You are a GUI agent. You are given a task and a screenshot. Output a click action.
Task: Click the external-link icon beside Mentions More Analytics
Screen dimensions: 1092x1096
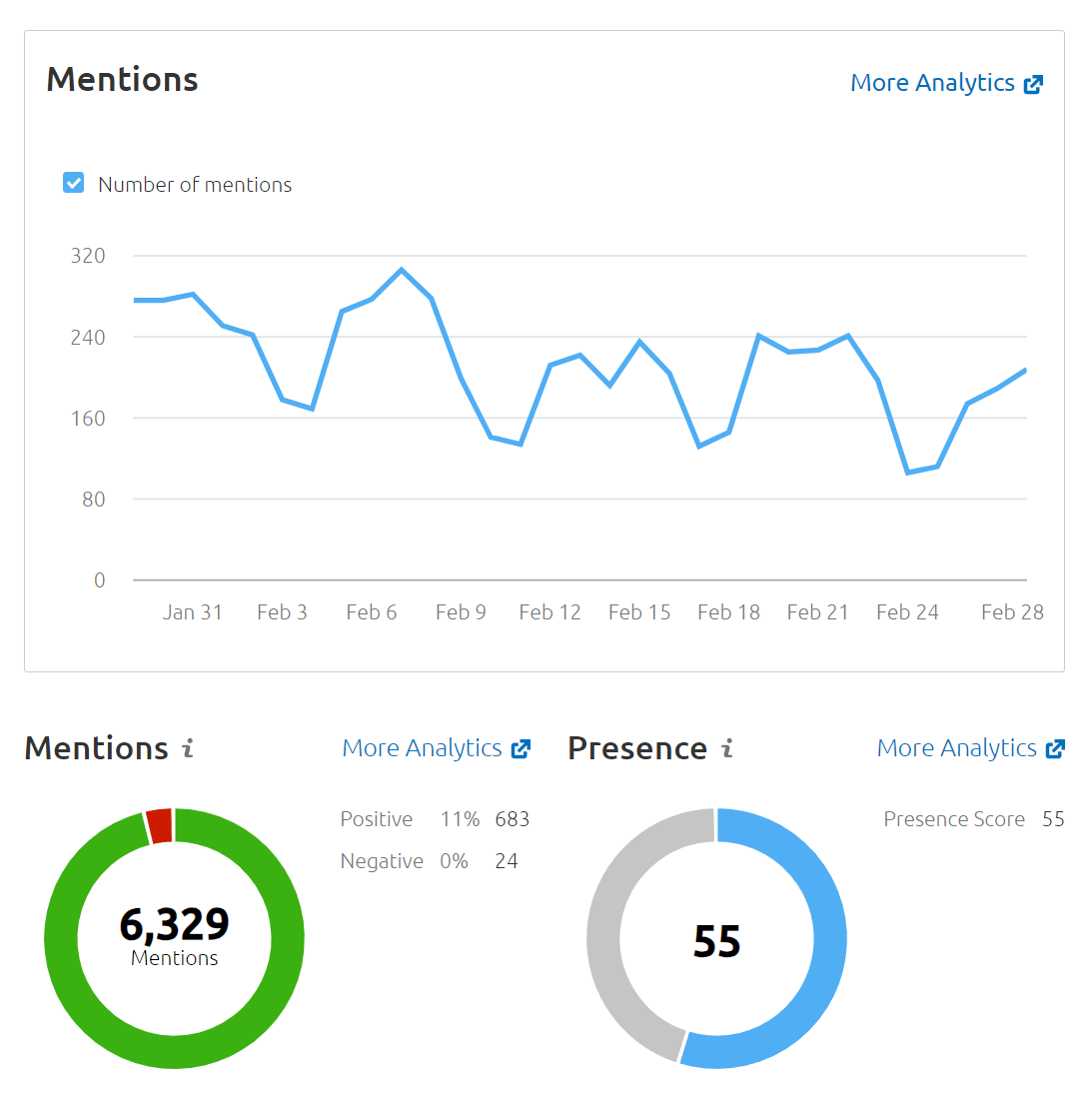523,747
